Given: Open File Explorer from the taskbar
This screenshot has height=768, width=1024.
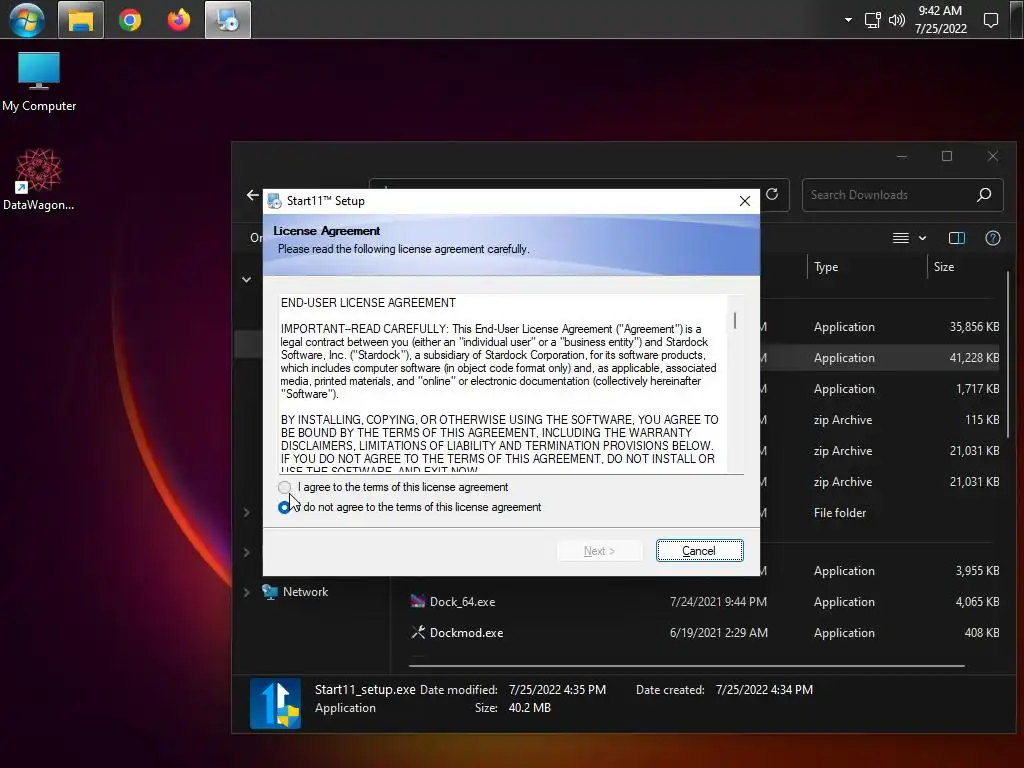Looking at the screenshot, I should click(x=81, y=20).
